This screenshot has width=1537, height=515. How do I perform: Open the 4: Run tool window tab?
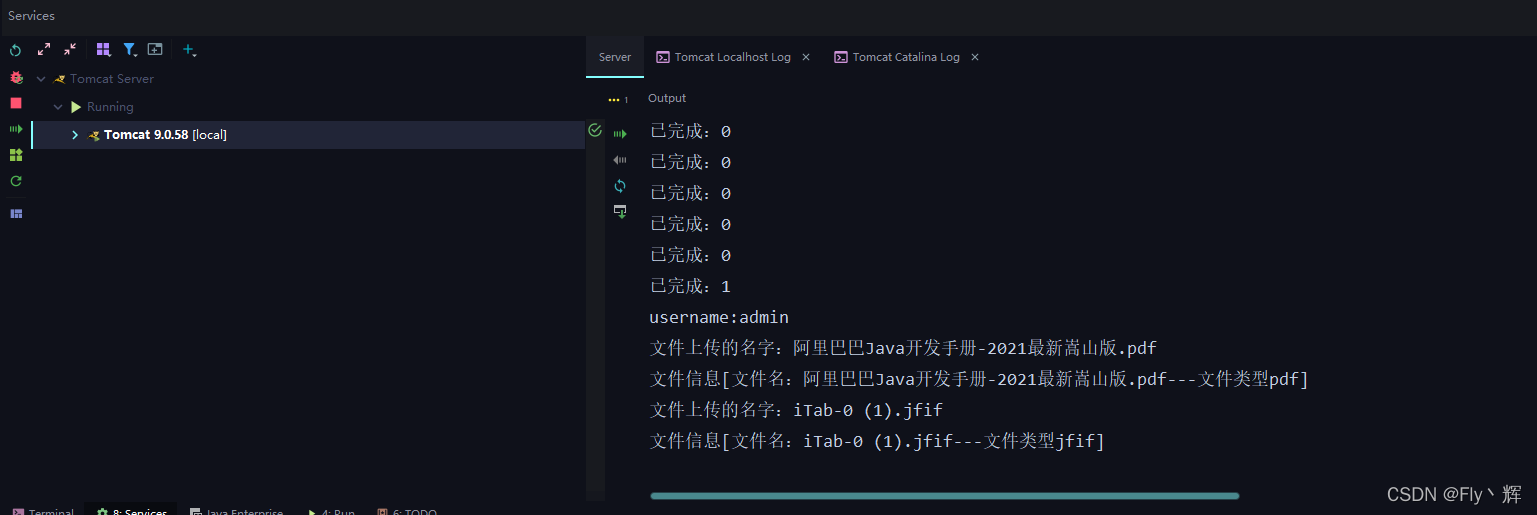[332, 510]
